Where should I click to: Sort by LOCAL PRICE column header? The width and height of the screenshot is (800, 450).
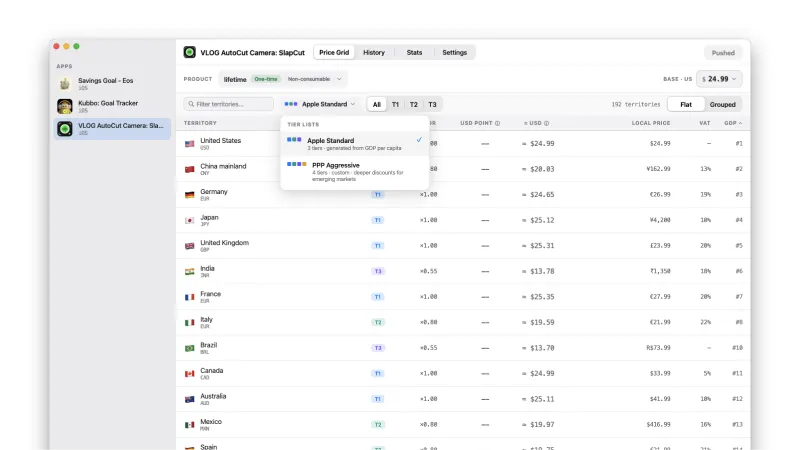(x=651, y=123)
